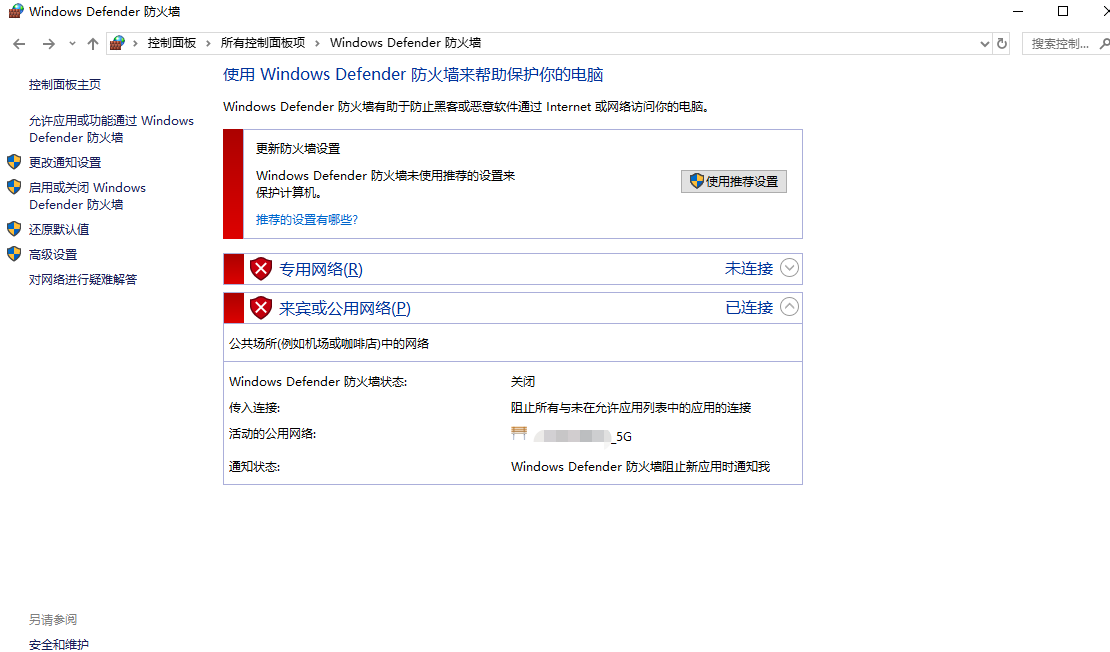The image size is (1110, 652).
Task: Click the refresh icon beside the address bar
Action: click(1002, 43)
